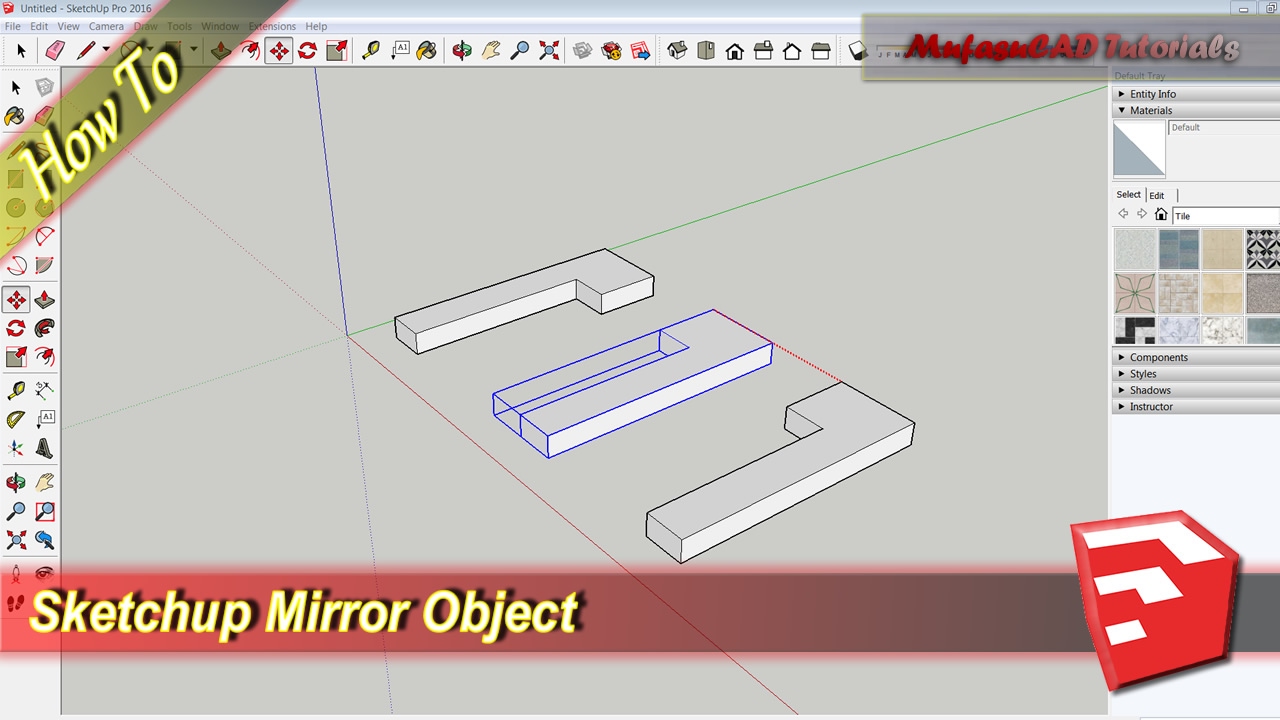
Task: Click the materials Forward arrow button
Action: click(x=1142, y=215)
